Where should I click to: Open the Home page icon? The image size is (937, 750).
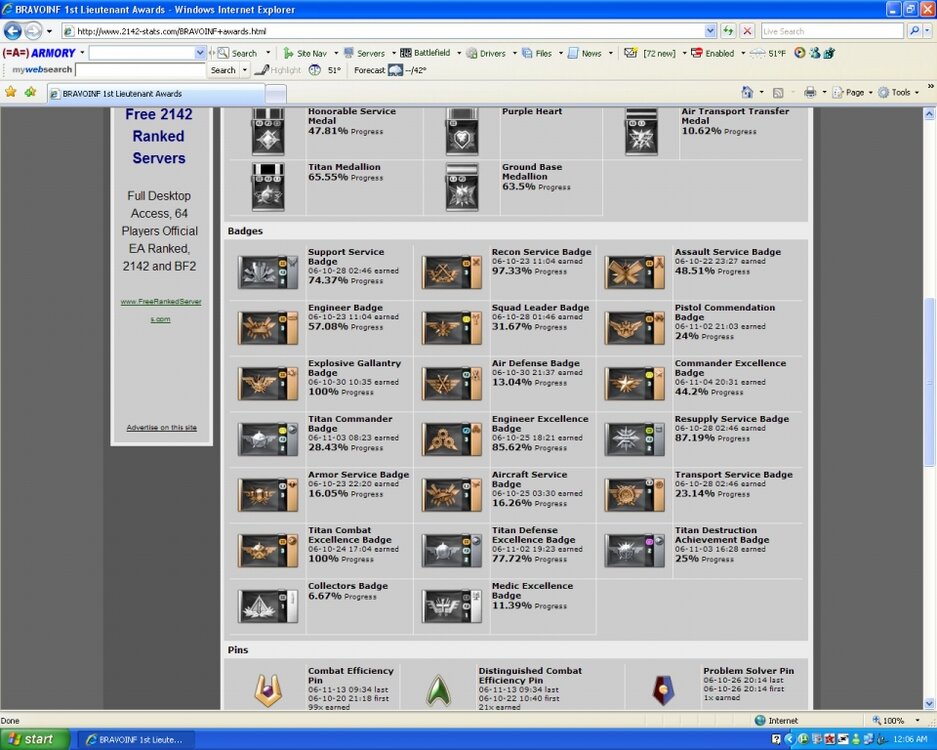(747, 92)
